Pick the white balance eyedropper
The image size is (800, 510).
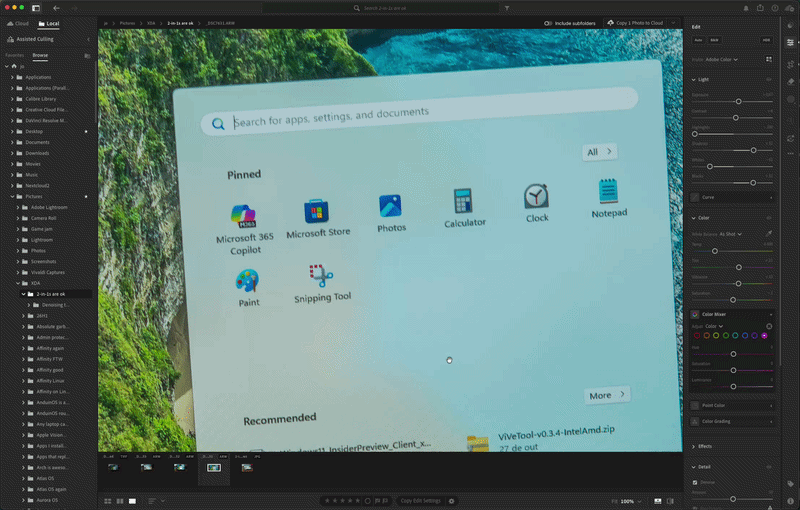point(768,234)
